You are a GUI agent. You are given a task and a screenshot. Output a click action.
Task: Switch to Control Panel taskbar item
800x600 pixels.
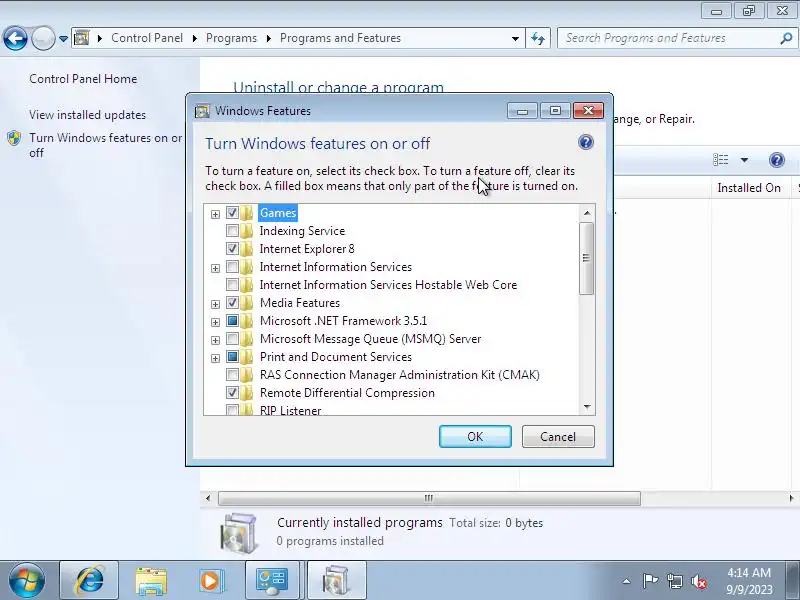tap(272, 581)
